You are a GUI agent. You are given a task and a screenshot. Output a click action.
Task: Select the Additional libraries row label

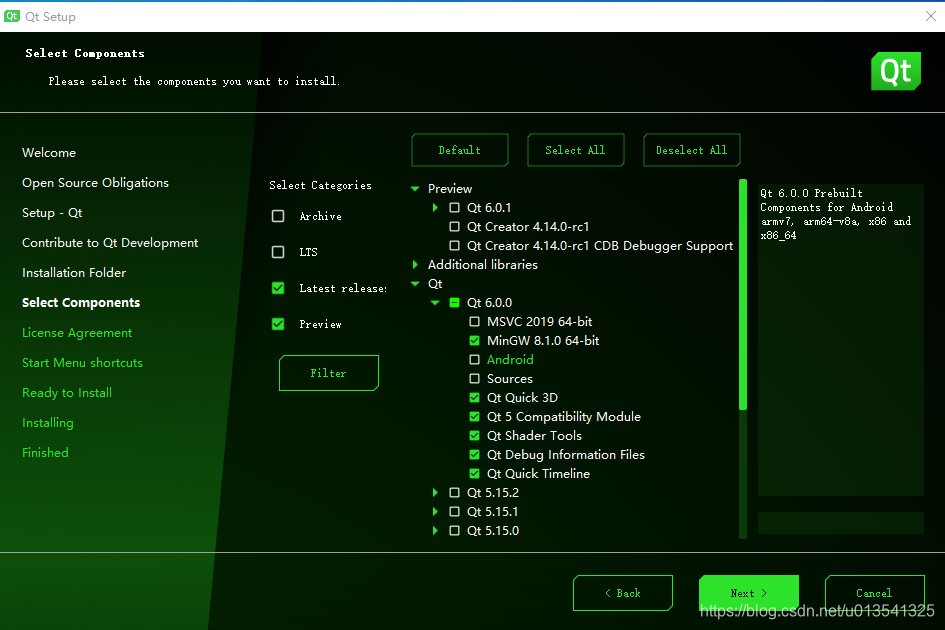point(483,265)
